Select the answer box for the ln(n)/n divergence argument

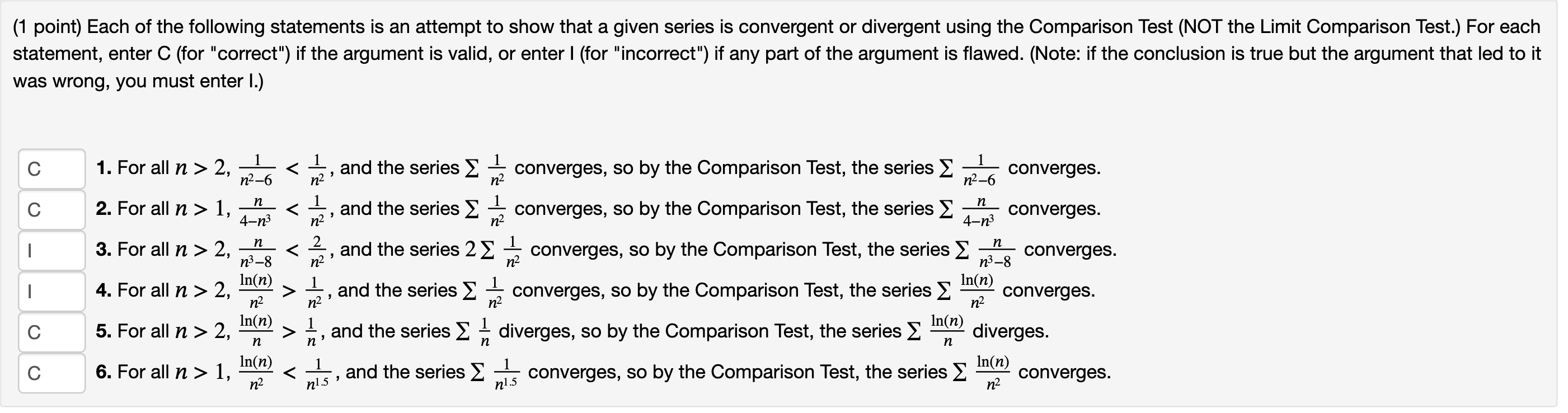[x=51, y=332]
